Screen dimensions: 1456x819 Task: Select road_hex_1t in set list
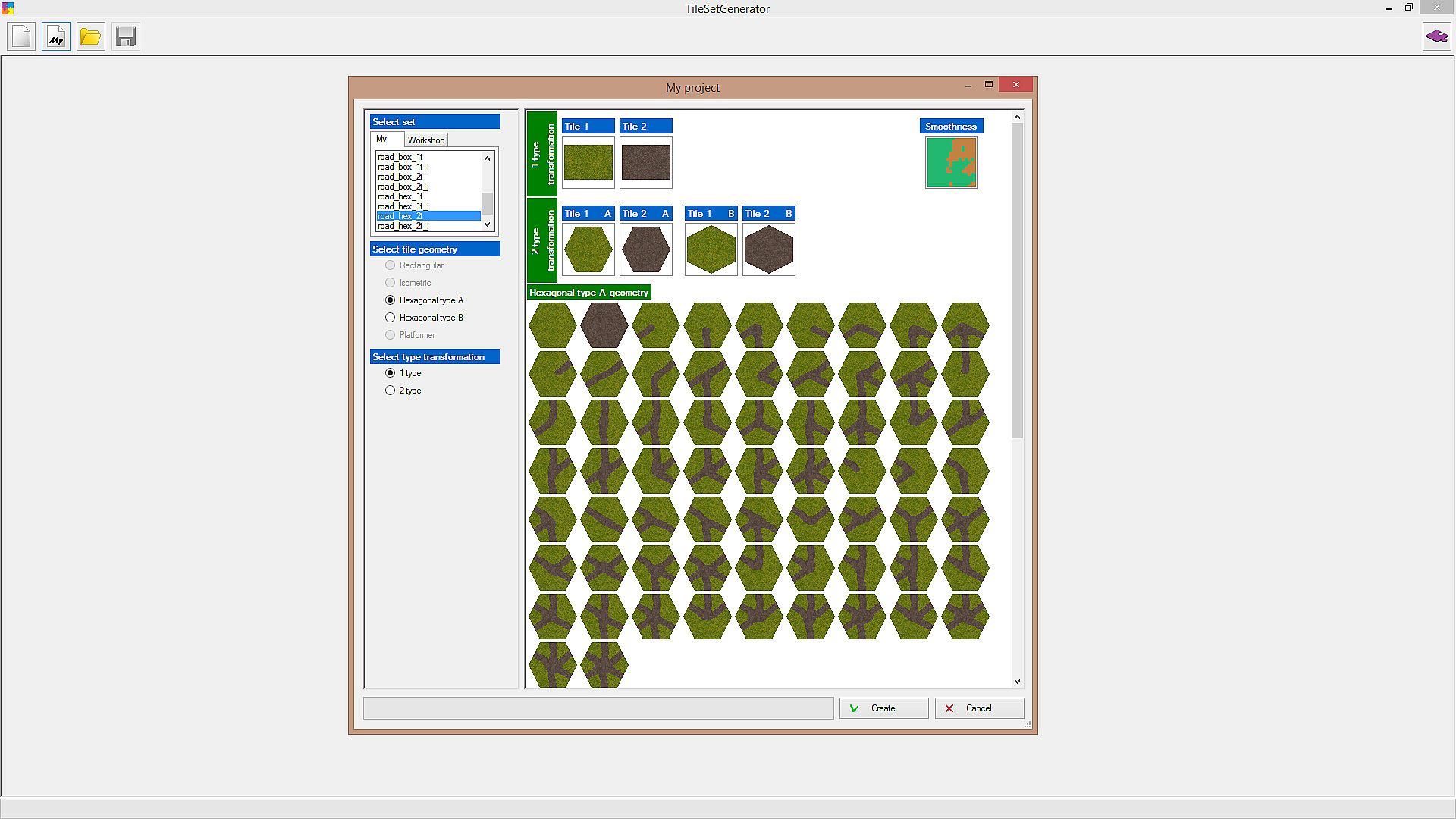click(x=400, y=196)
